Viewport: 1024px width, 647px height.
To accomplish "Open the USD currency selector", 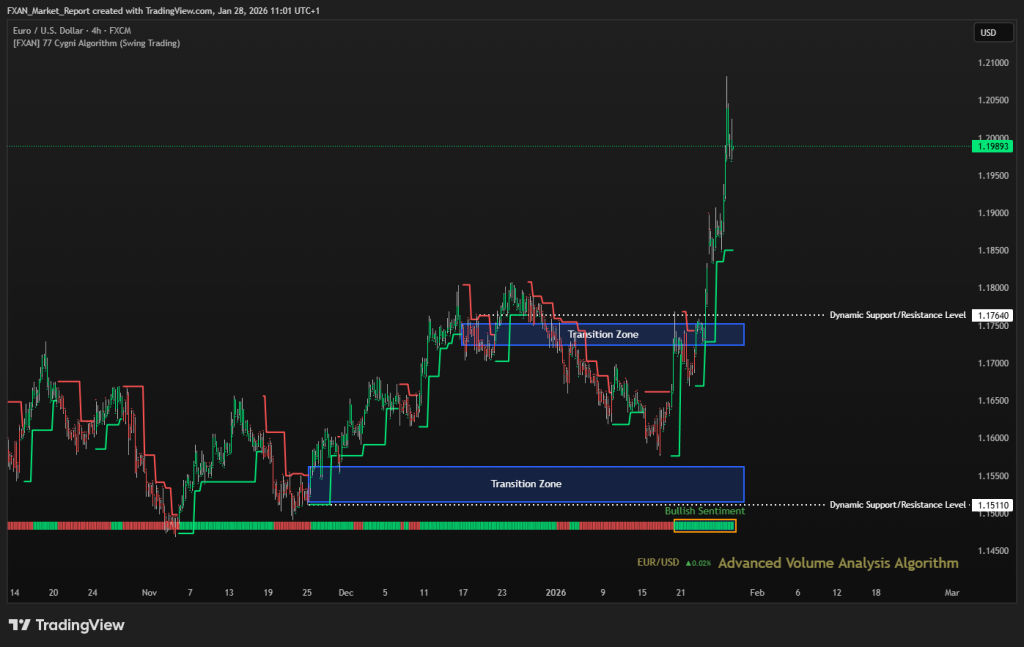I will point(987,33).
